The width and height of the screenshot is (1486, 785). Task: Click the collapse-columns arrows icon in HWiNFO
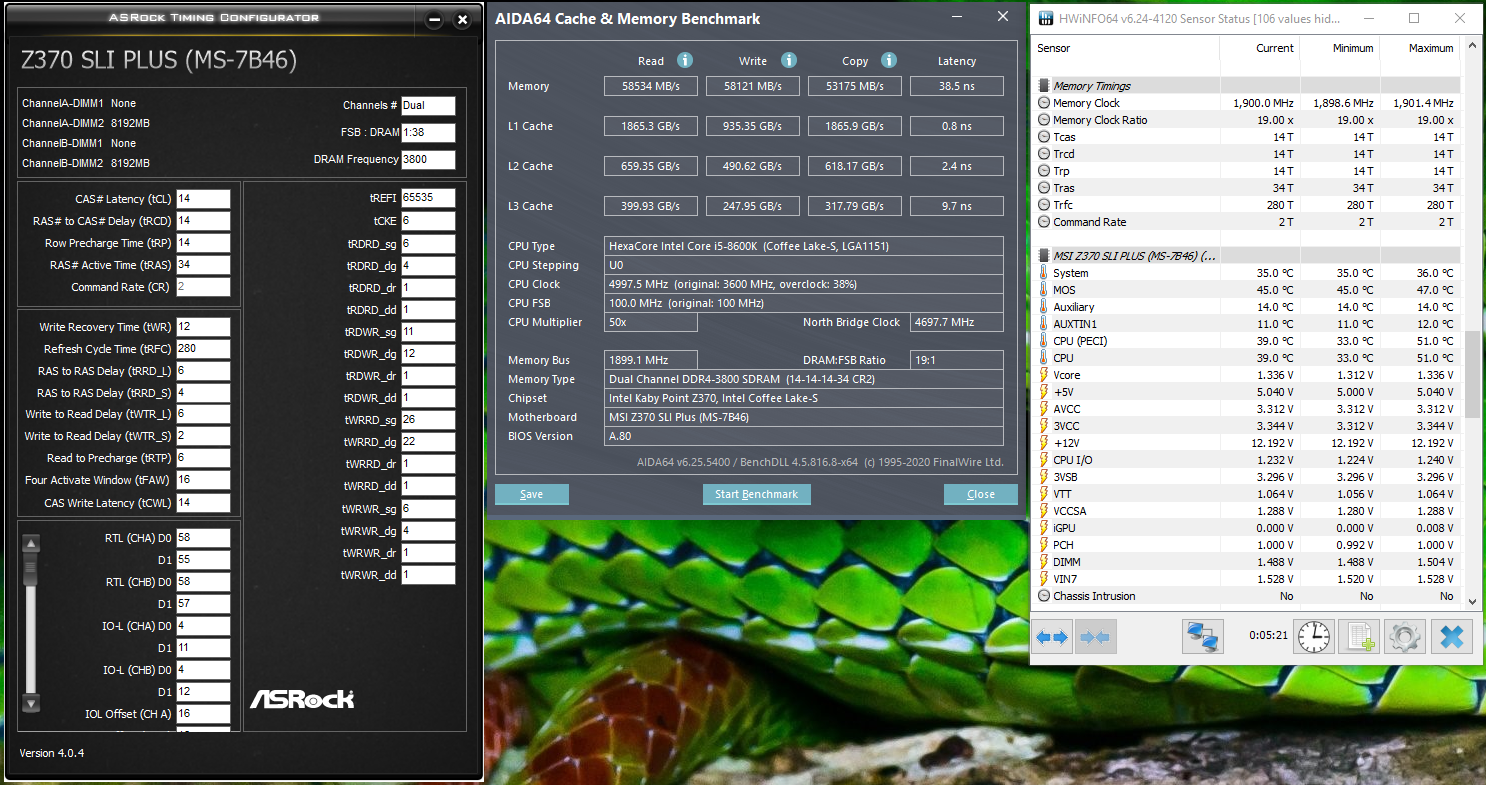coord(1095,637)
